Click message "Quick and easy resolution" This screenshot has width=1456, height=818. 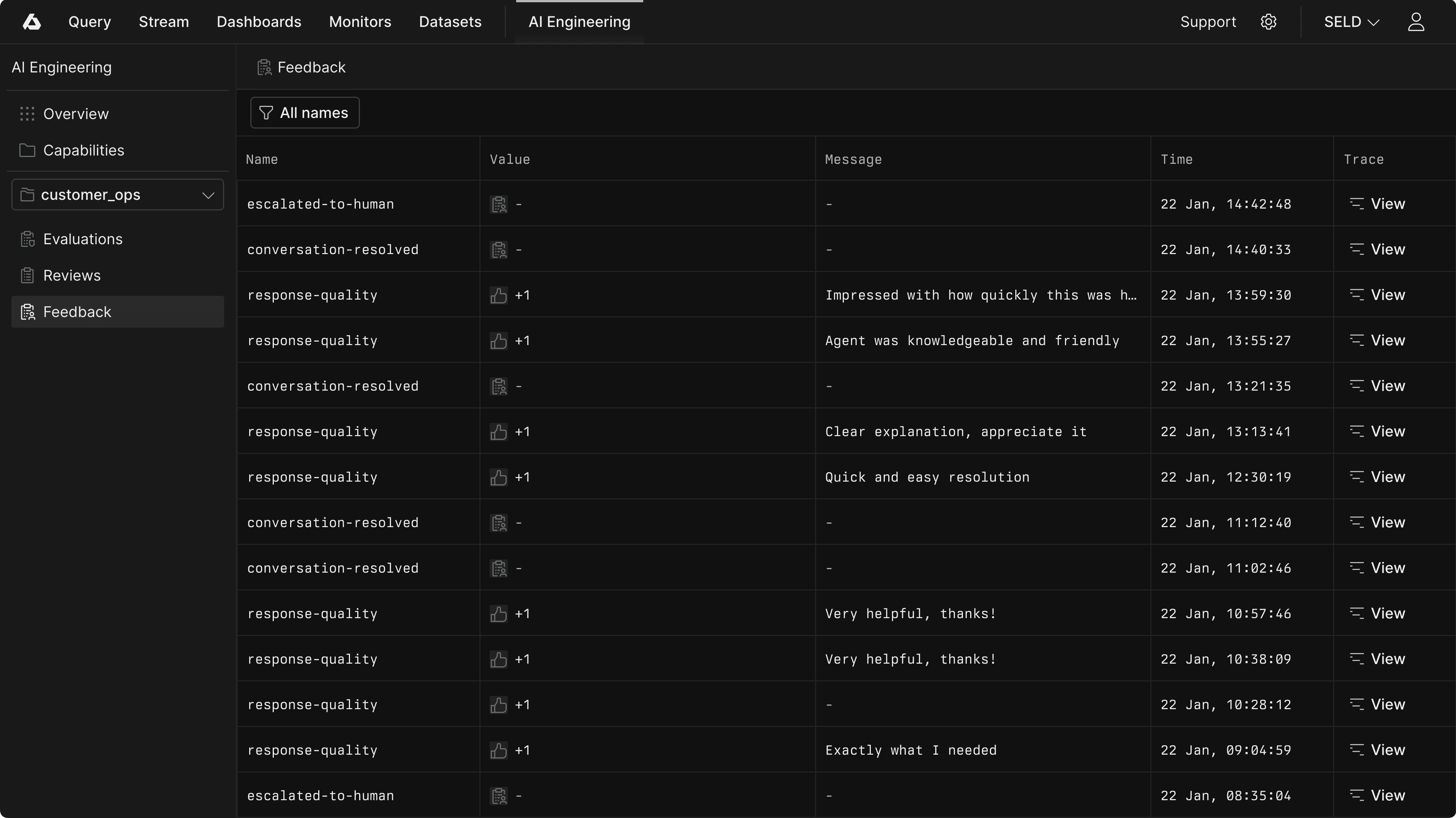click(928, 477)
